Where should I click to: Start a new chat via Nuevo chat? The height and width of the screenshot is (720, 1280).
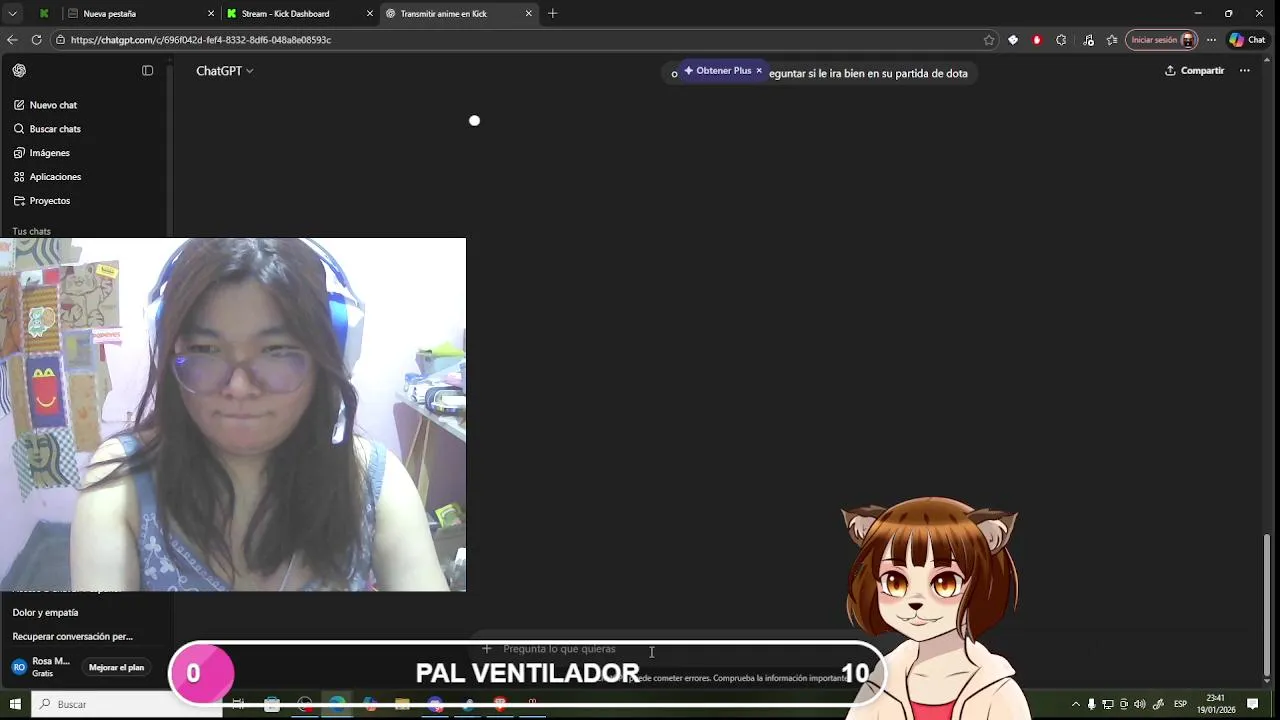[53, 105]
